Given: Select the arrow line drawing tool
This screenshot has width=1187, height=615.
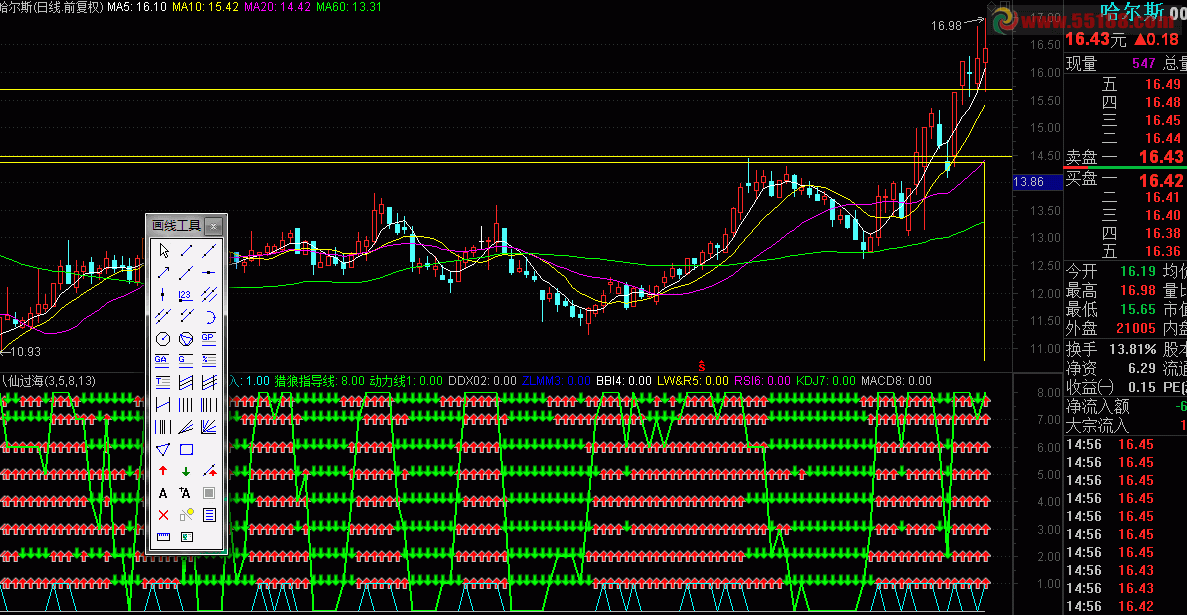Looking at the screenshot, I should (x=163, y=273).
